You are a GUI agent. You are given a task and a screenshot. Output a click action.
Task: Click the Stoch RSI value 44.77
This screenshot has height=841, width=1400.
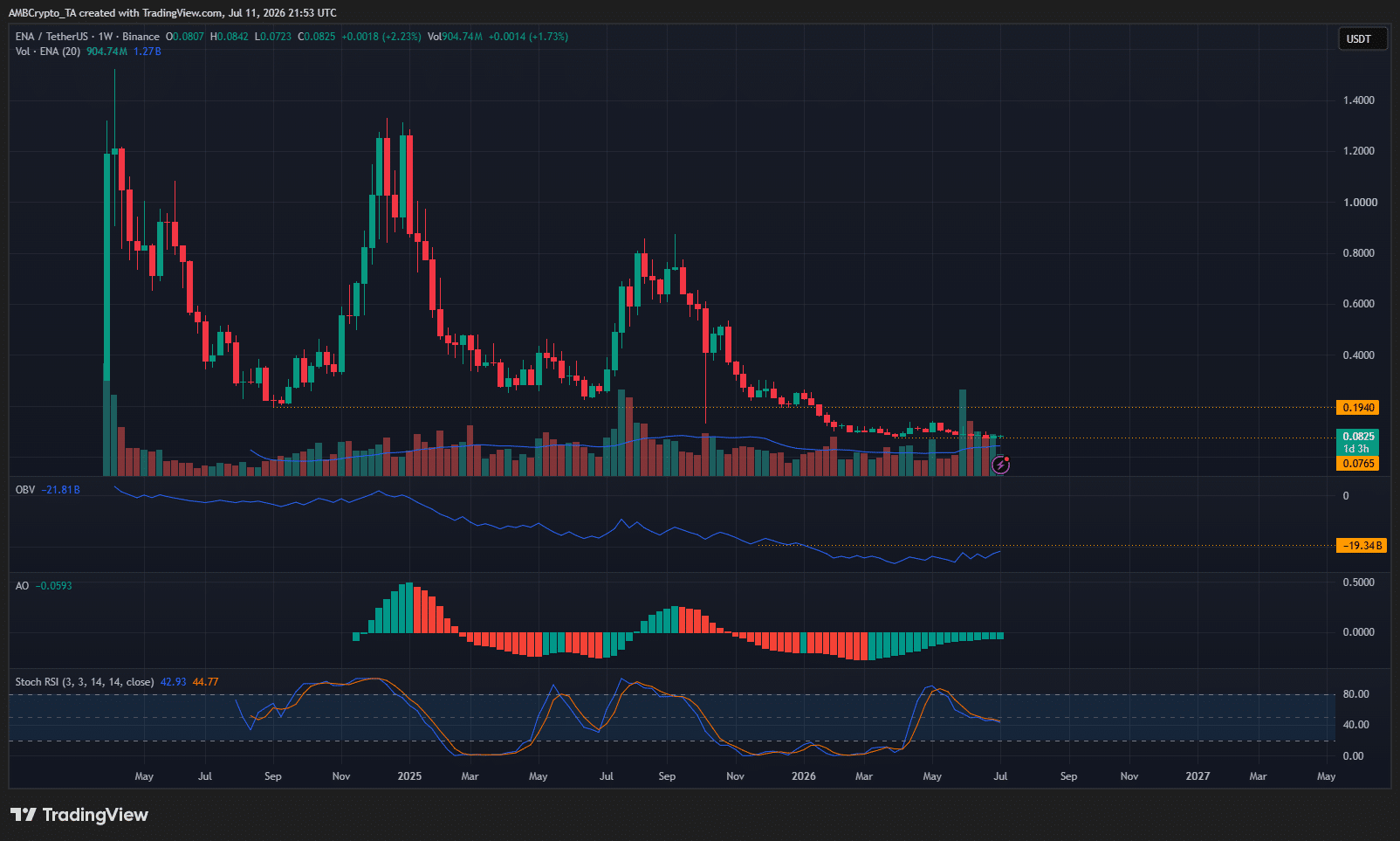[x=206, y=682]
